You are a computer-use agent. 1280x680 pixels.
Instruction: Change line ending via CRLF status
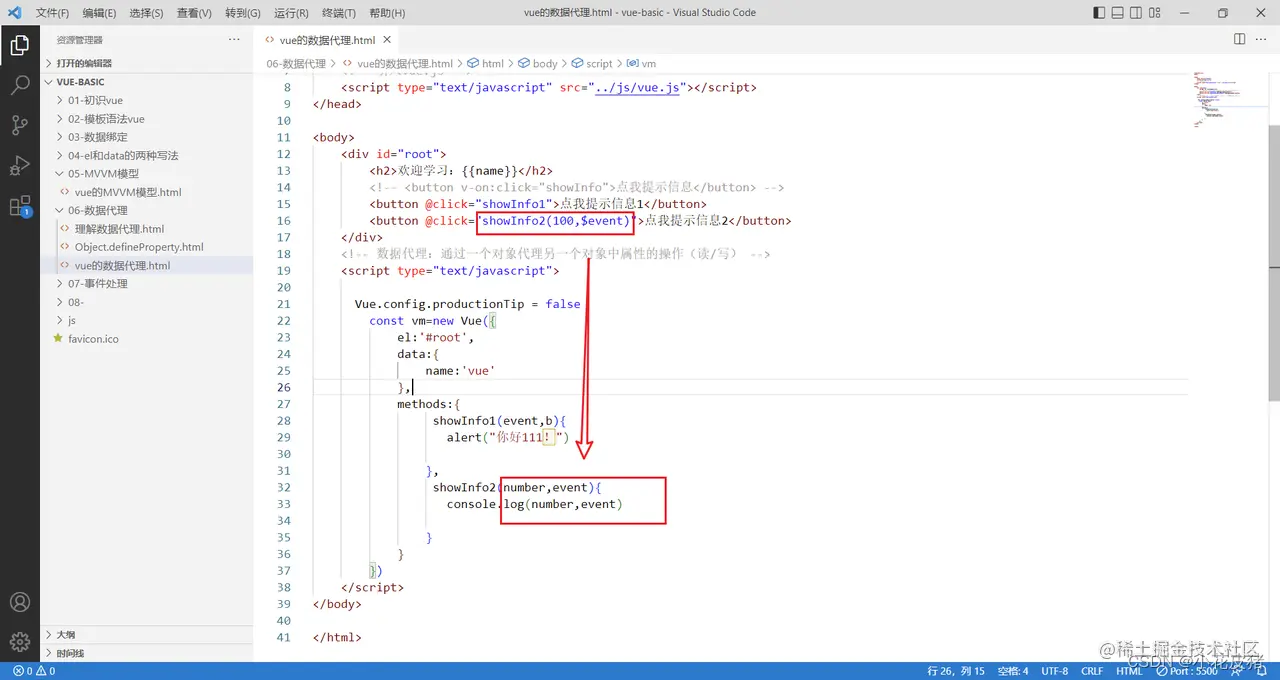1092,671
